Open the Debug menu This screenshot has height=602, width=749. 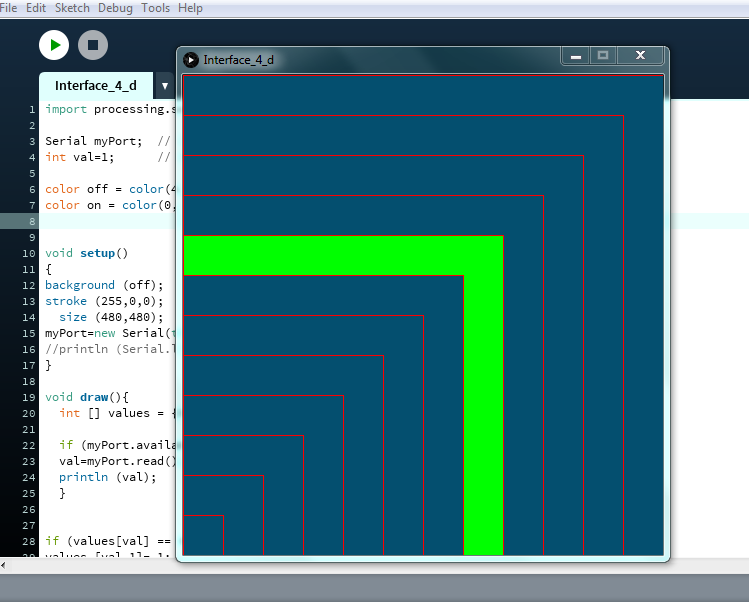click(115, 8)
